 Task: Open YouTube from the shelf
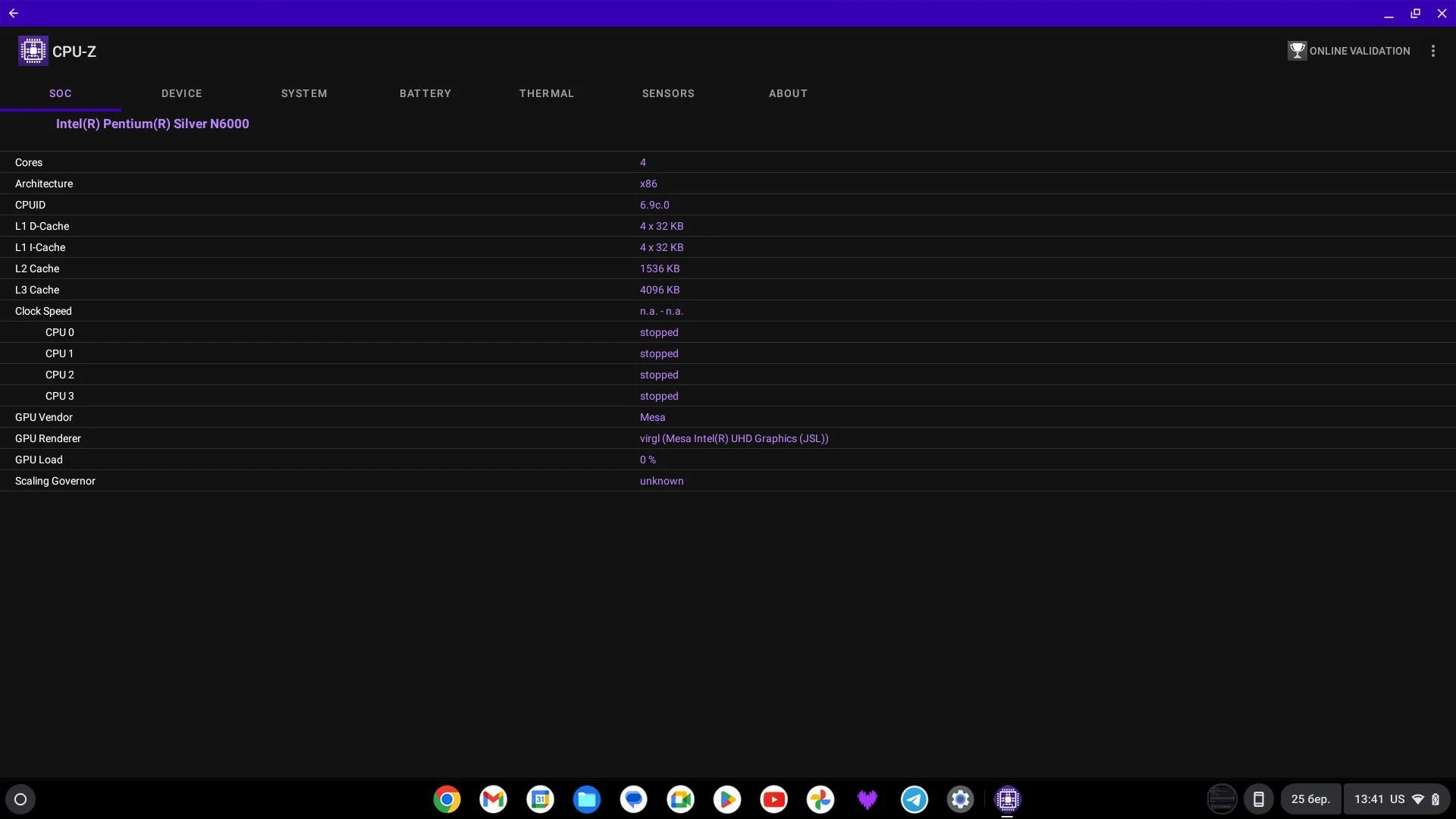773,799
